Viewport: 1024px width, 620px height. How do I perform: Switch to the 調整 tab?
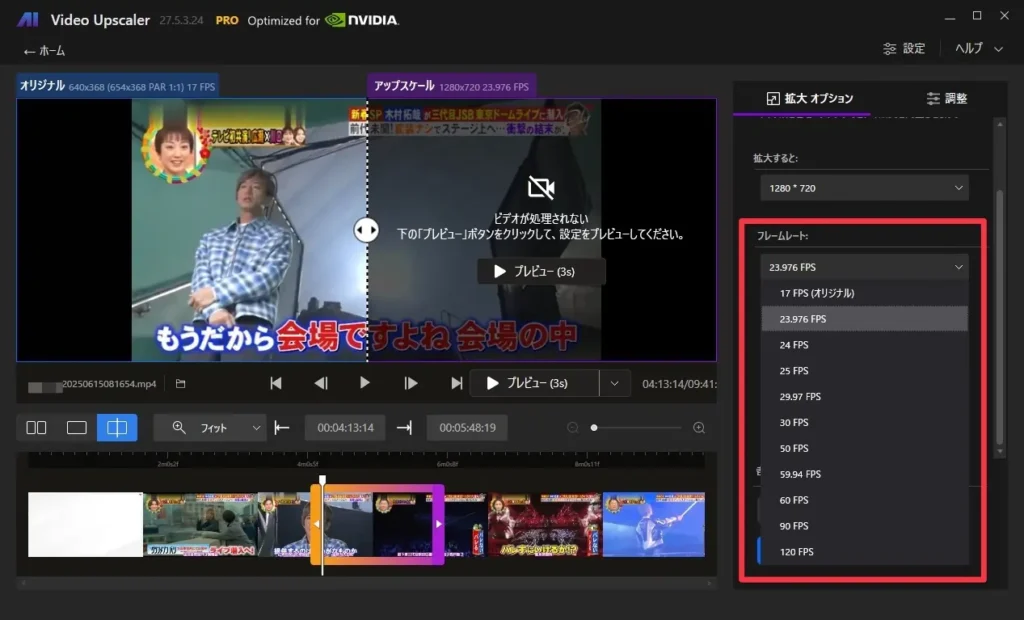coord(947,98)
